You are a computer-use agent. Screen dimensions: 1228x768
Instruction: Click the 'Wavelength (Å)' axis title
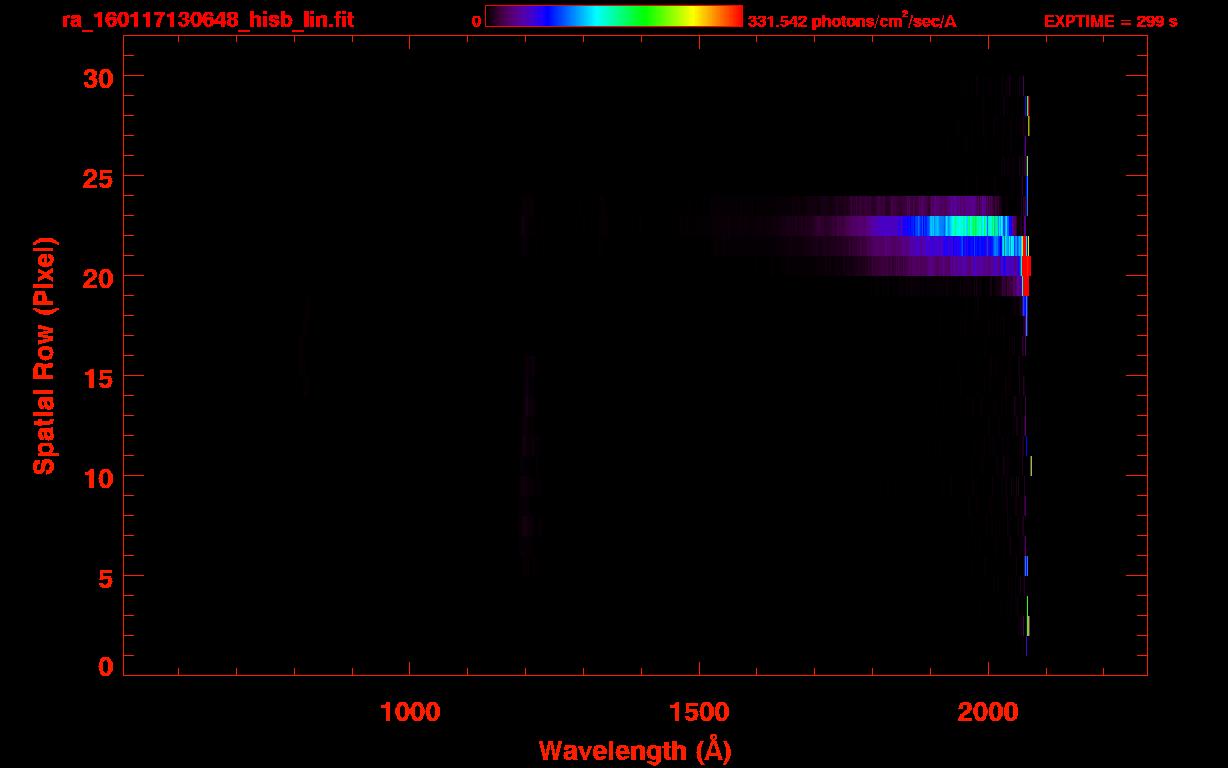point(635,750)
